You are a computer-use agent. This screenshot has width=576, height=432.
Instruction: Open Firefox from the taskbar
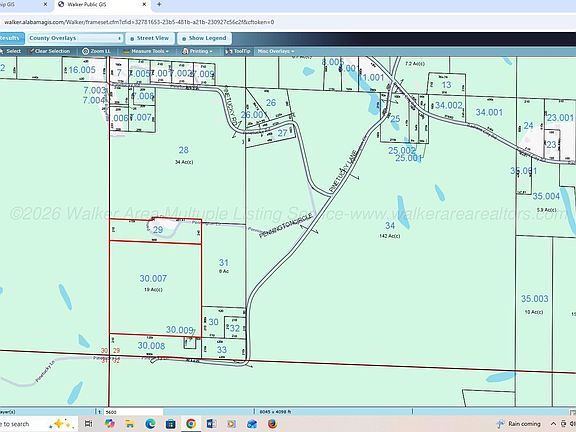point(273,424)
